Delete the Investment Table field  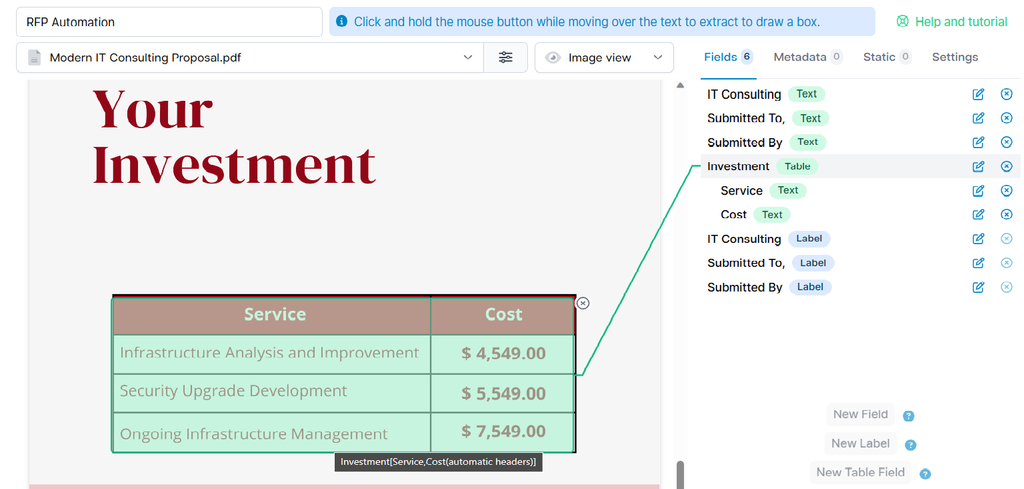click(x=1006, y=166)
